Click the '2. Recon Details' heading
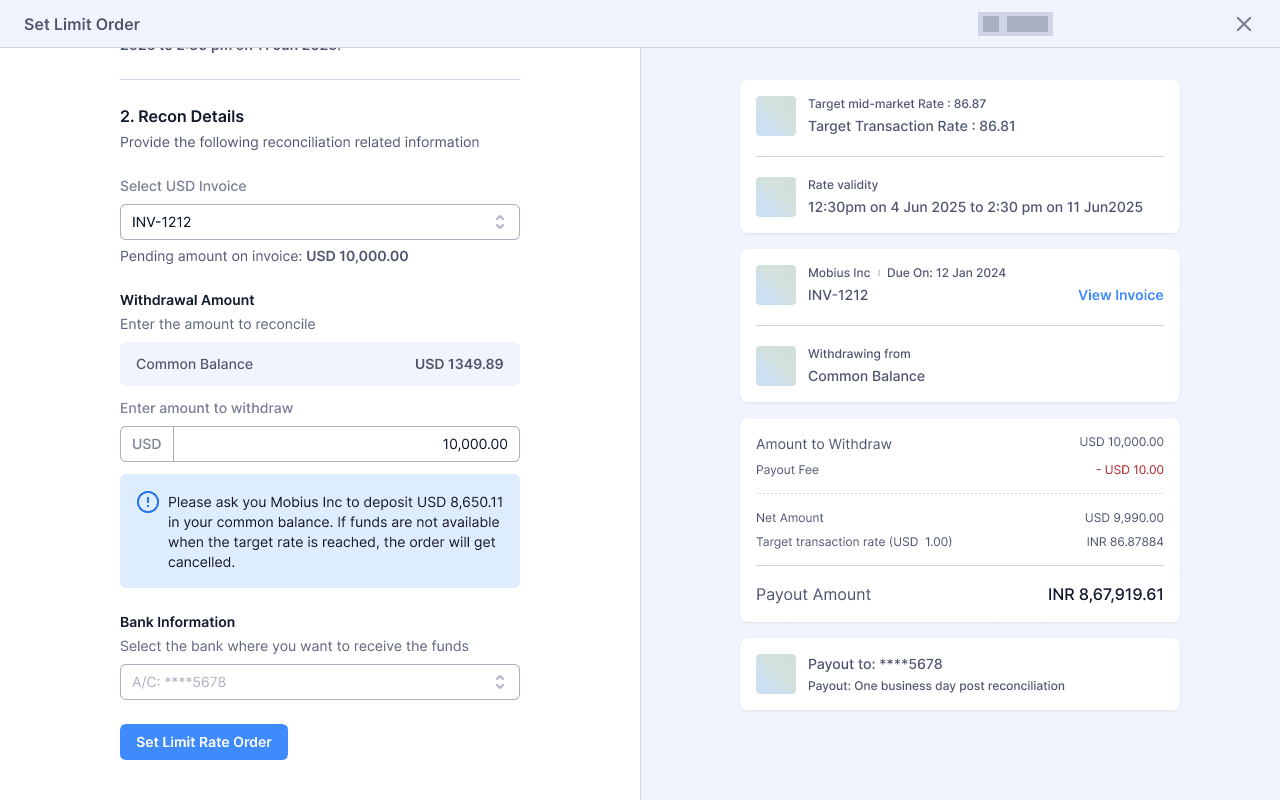Image resolution: width=1280 pixels, height=800 pixels. click(x=182, y=116)
